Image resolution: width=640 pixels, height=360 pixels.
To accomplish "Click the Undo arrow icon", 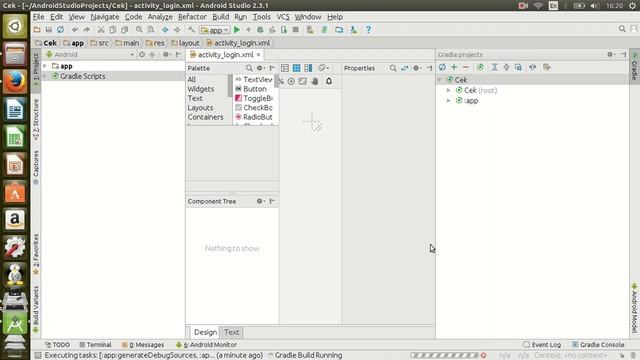I will coord(75,30).
